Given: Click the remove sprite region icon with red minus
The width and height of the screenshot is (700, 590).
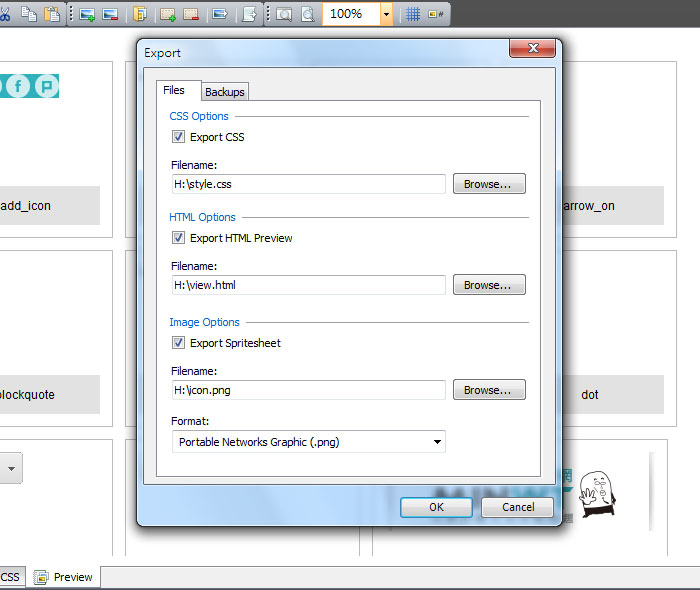Looking at the screenshot, I should click(191, 14).
